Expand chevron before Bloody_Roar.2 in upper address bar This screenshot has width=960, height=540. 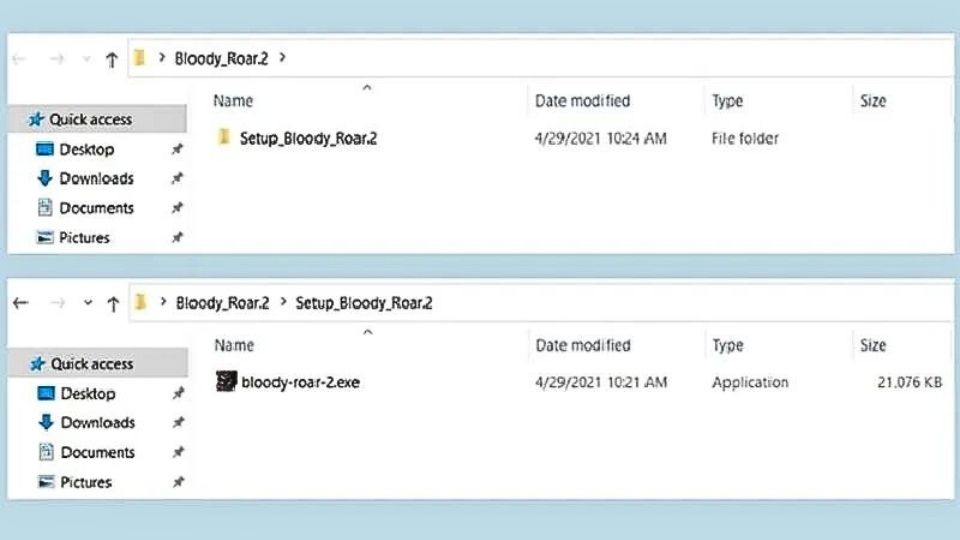162,58
